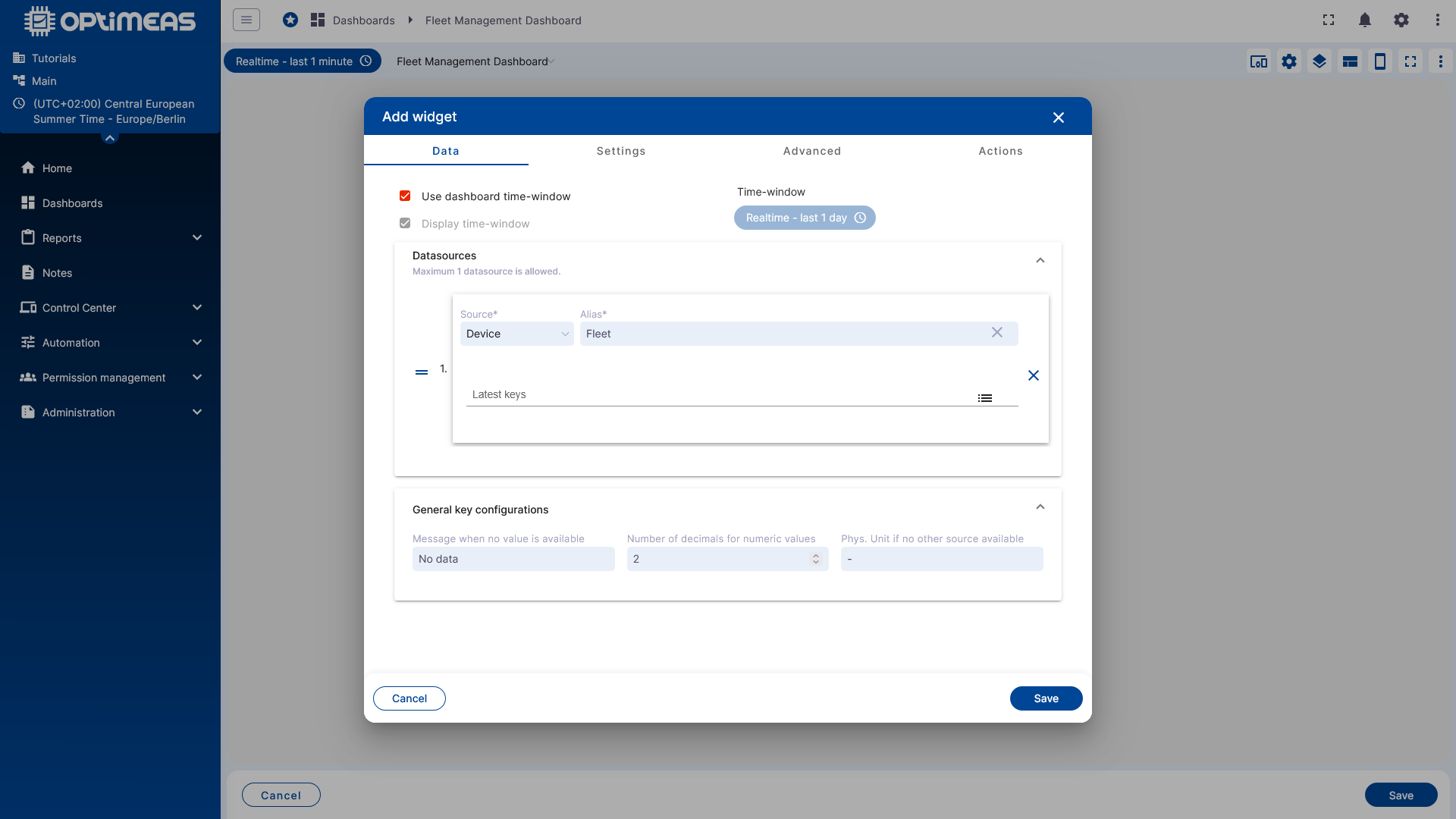Click Cancel in the Add widget dialog
The image size is (1456, 819).
(409, 698)
